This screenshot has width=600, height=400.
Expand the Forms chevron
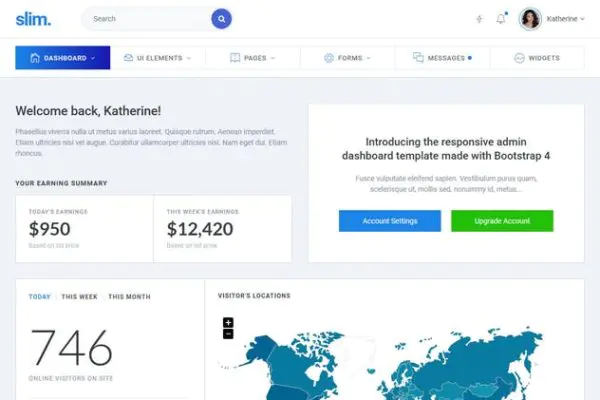coord(368,58)
